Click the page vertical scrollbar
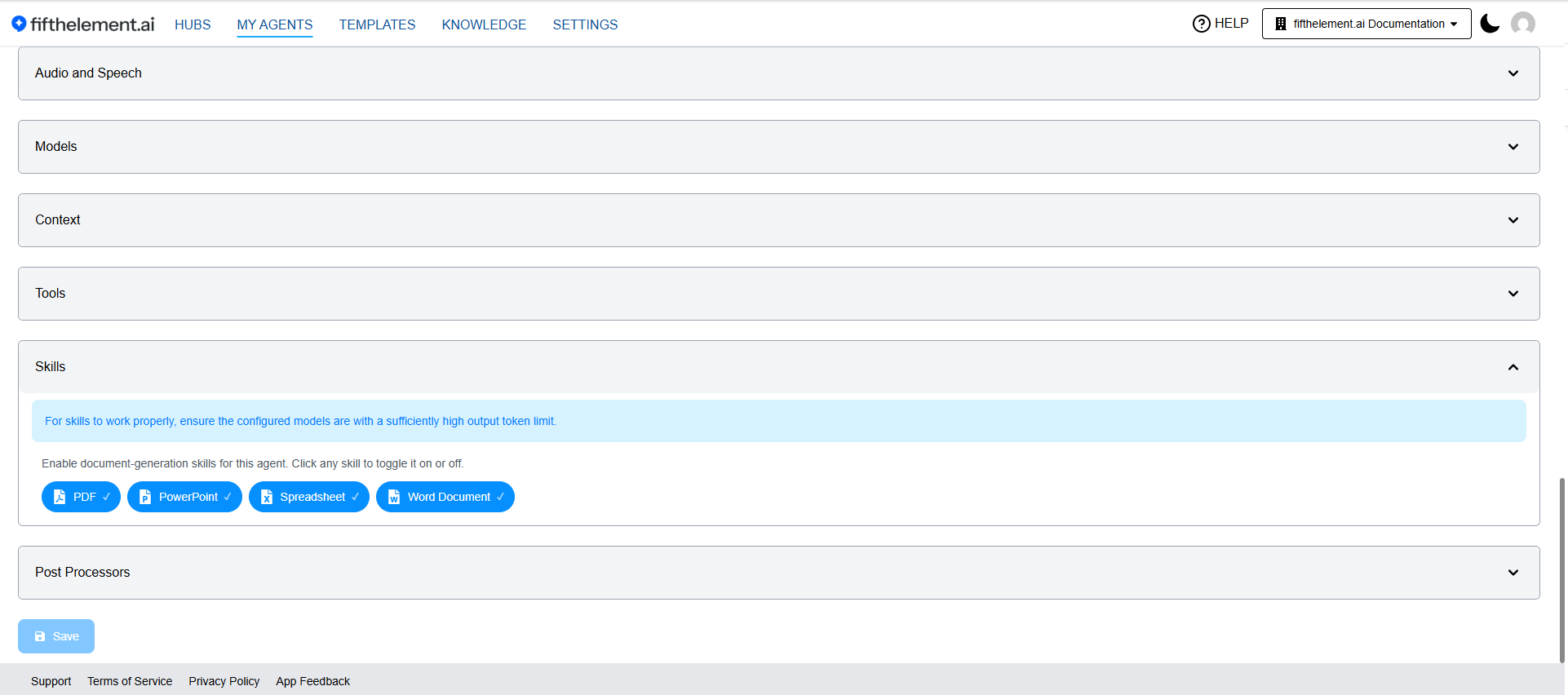 1561,571
